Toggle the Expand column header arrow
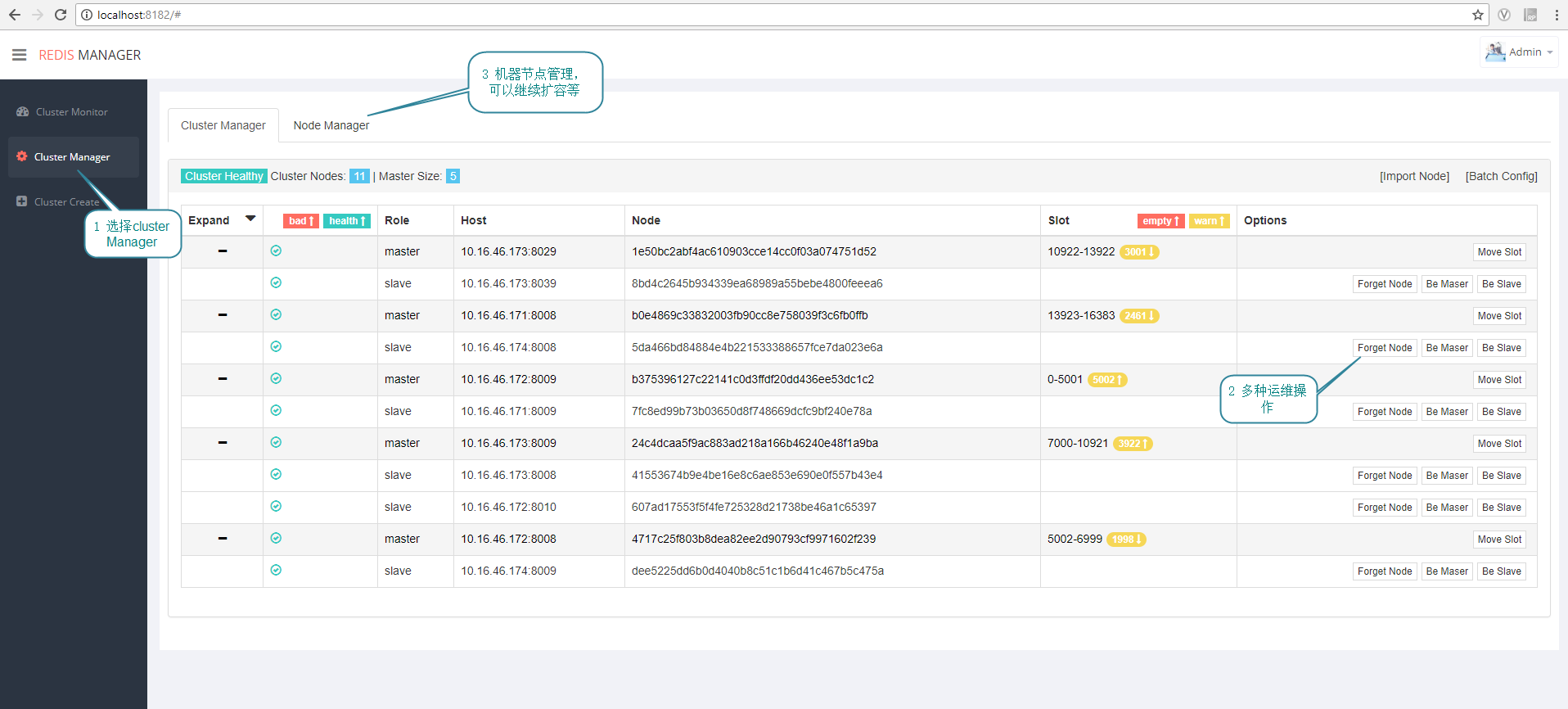Screen dimensions: 1568x709 250,219
